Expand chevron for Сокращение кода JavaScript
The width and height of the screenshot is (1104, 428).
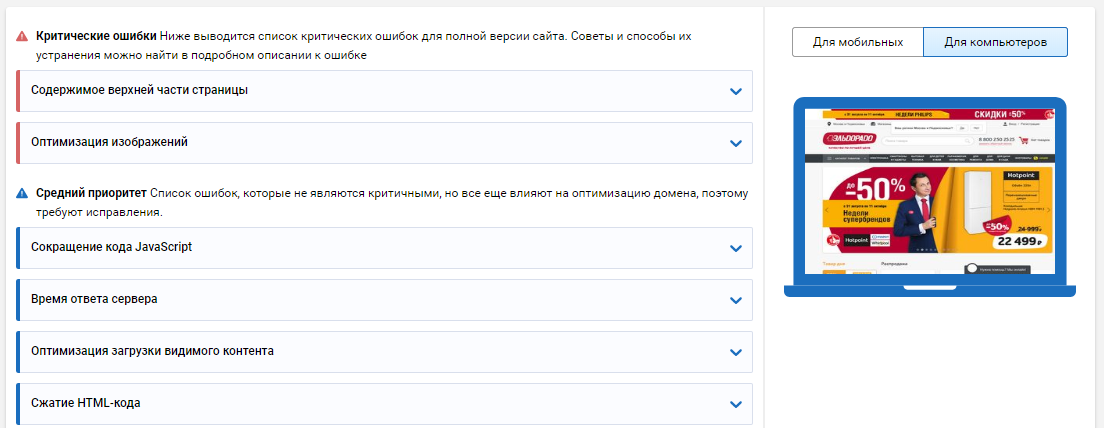coord(736,248)
